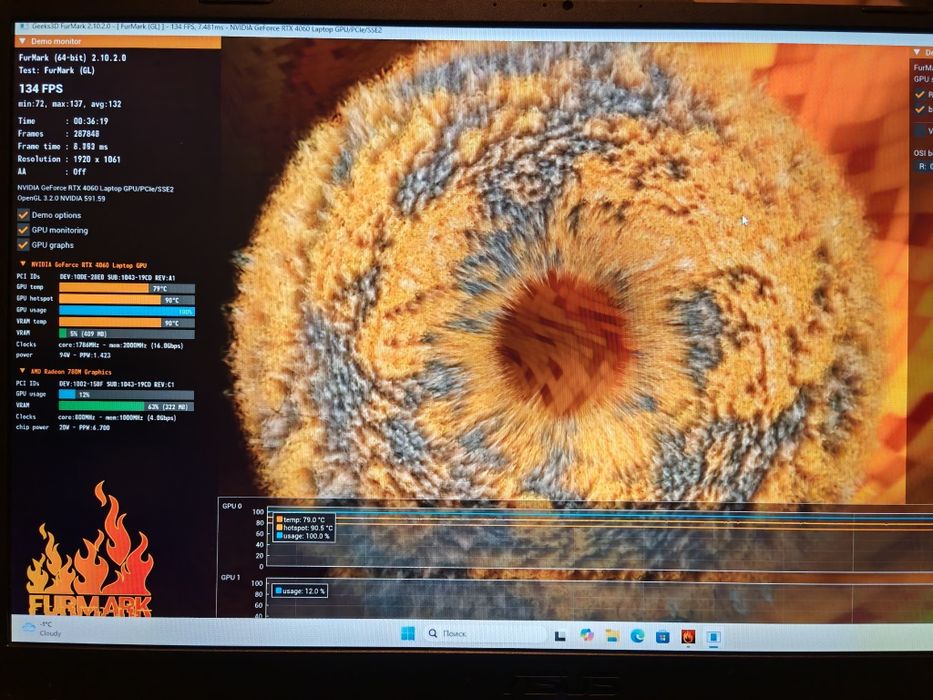
Task: Toggle the checked option starting with b in right panel
Action: pyautogui.click(x=921, y=109)
